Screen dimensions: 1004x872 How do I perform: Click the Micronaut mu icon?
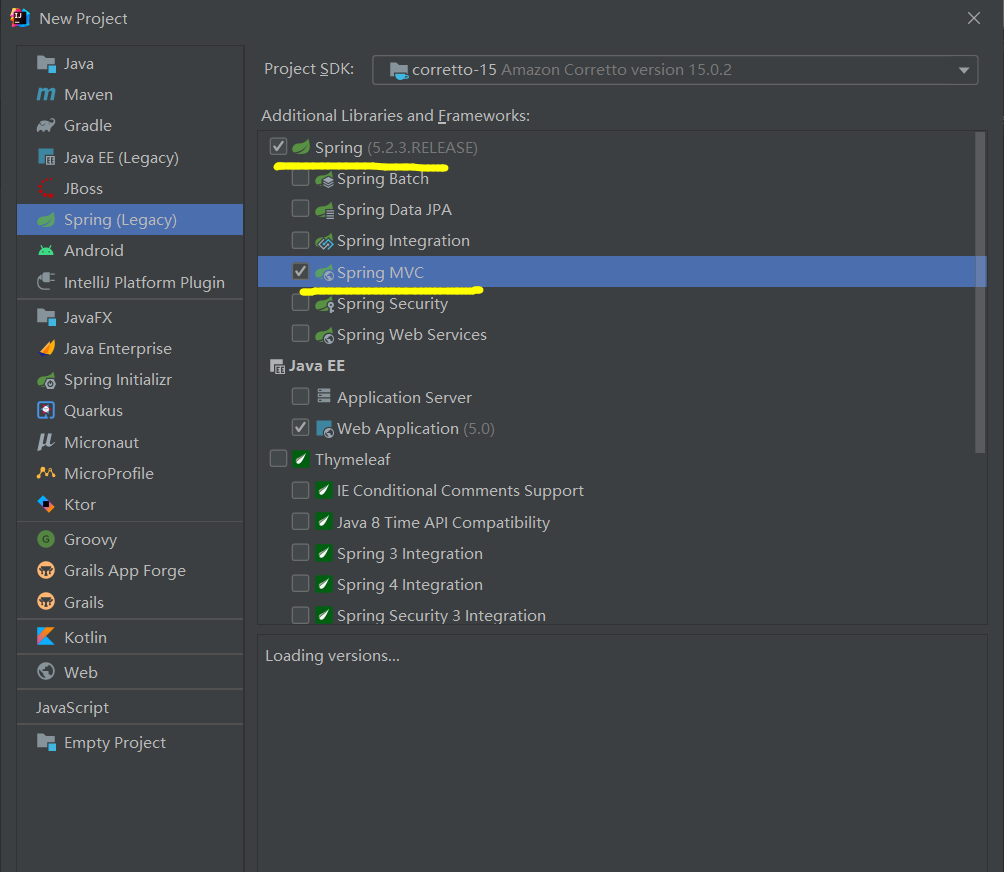point(46,442)
